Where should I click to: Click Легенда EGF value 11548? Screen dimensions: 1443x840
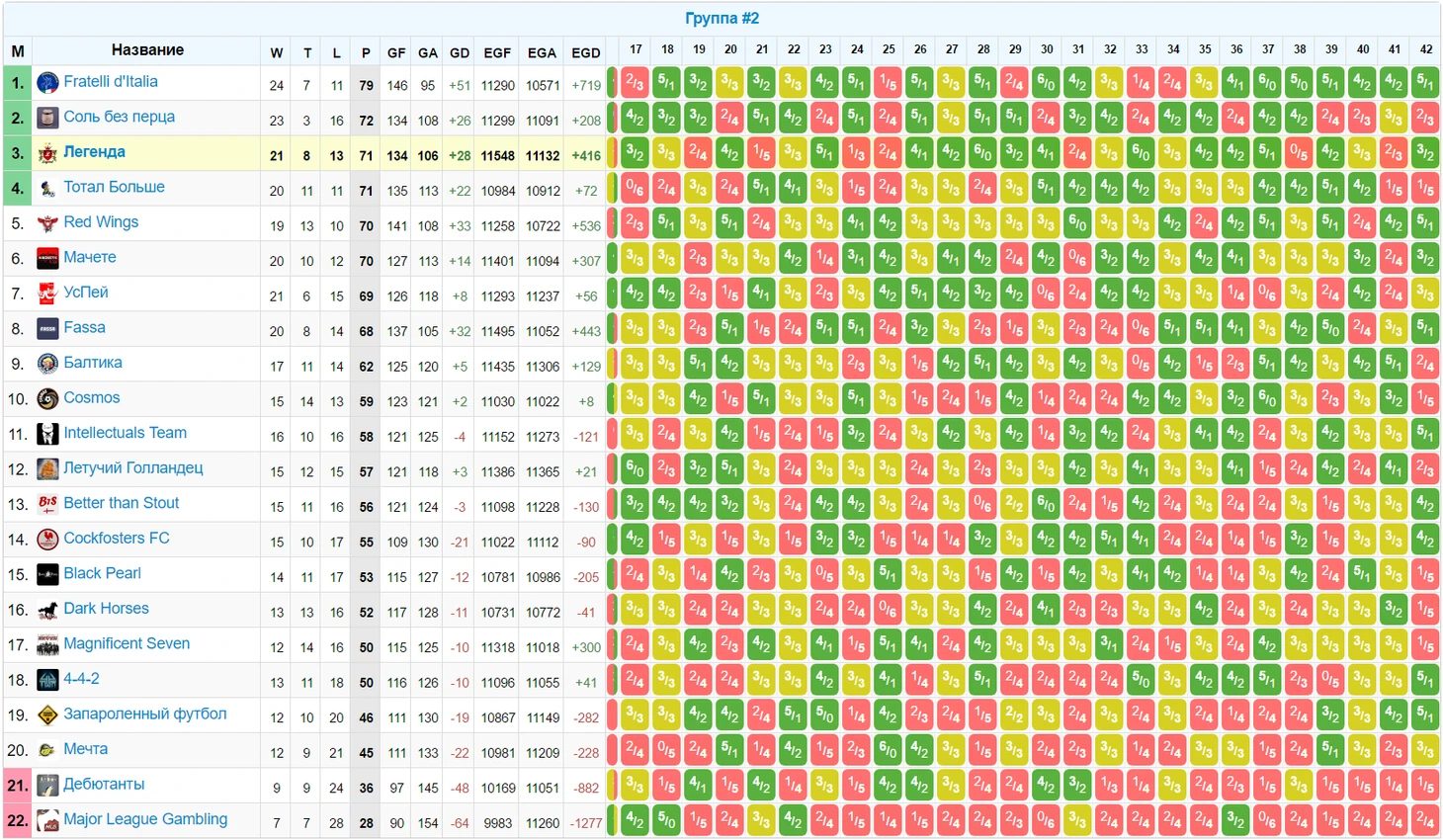(x=497, y=156)
